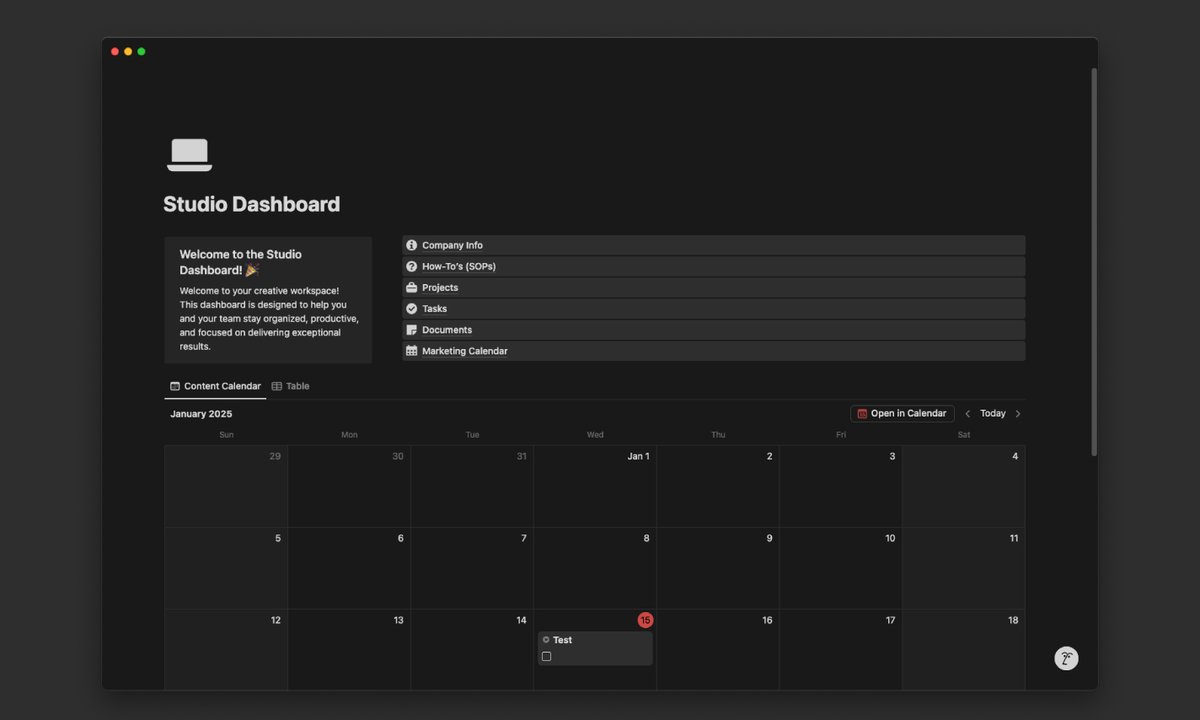
Task: Click the Open in Calendar button
Action: click(902, 414)
